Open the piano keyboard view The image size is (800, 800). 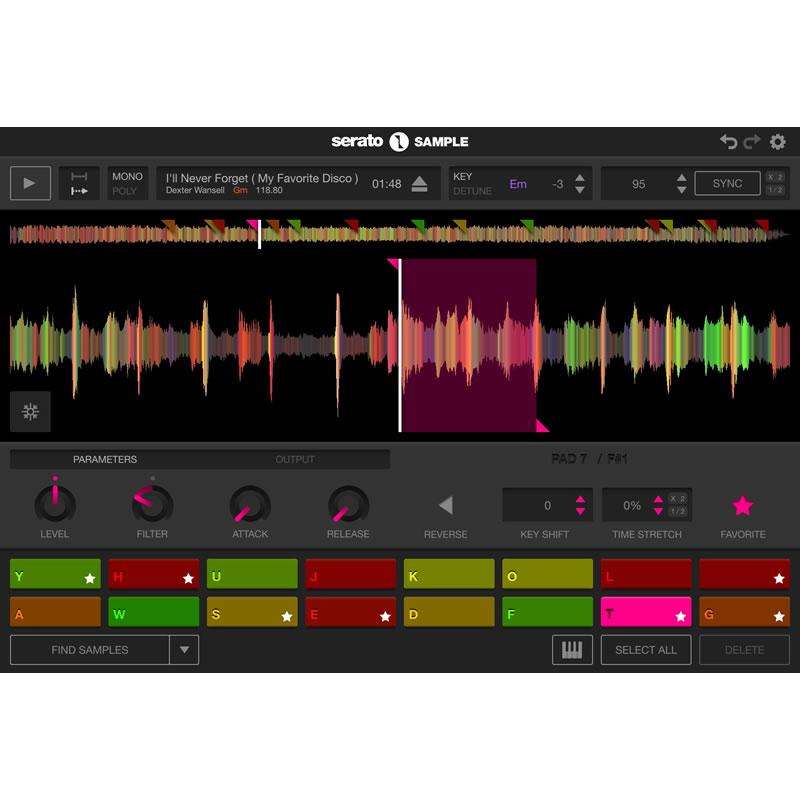[573, 650]
